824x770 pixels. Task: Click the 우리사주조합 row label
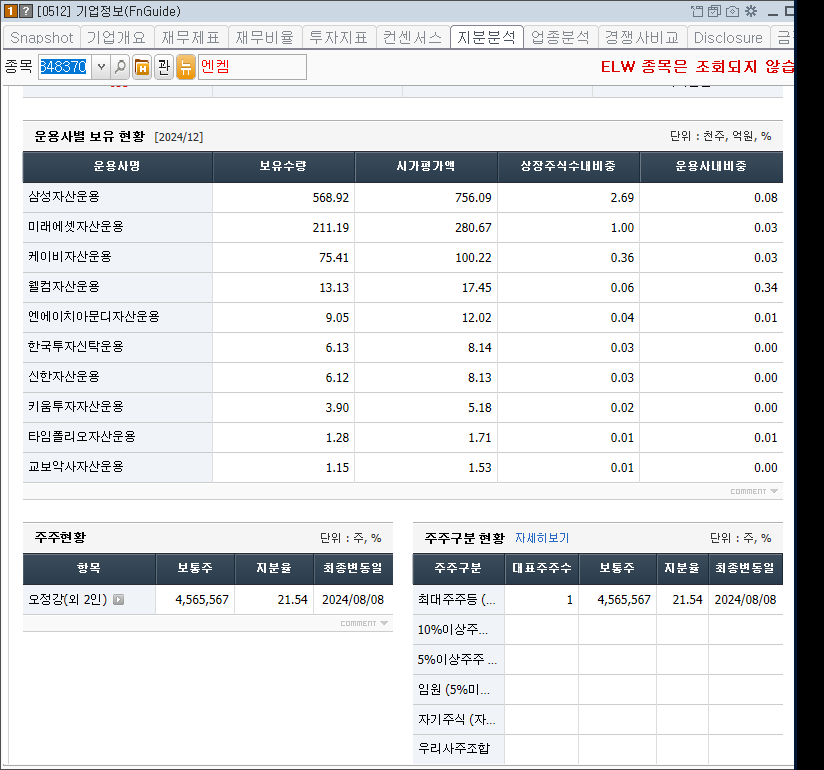pyautogui.click(x=454, y=748)
